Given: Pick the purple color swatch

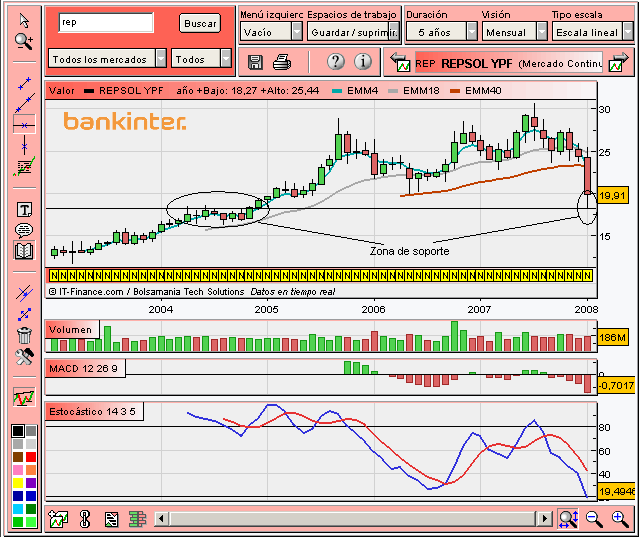Looking at the screenshot, I should [31, 483].
